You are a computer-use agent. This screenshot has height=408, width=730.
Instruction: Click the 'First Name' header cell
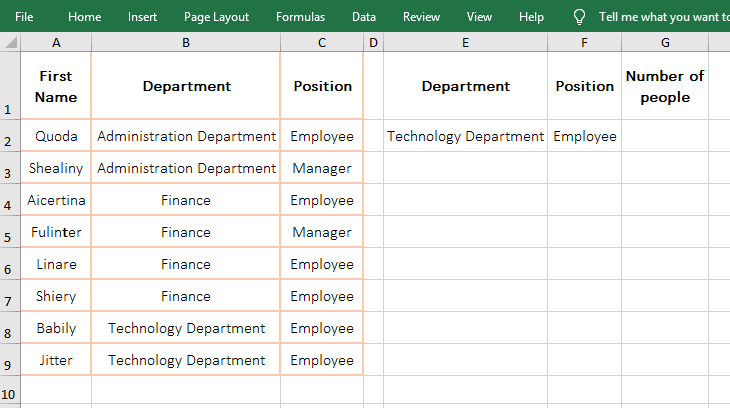[x=56, y=85]
